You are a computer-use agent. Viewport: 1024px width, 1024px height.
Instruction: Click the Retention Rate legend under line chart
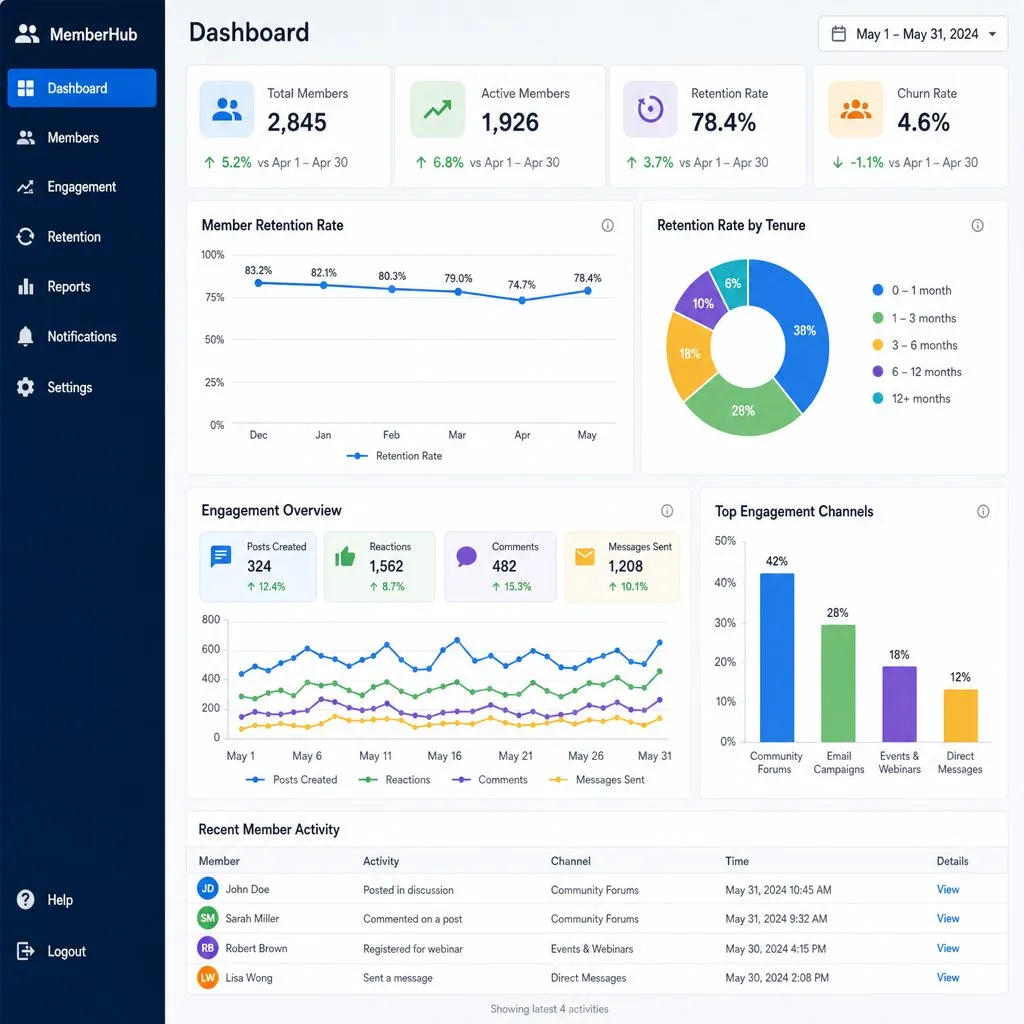coord(394,456)
